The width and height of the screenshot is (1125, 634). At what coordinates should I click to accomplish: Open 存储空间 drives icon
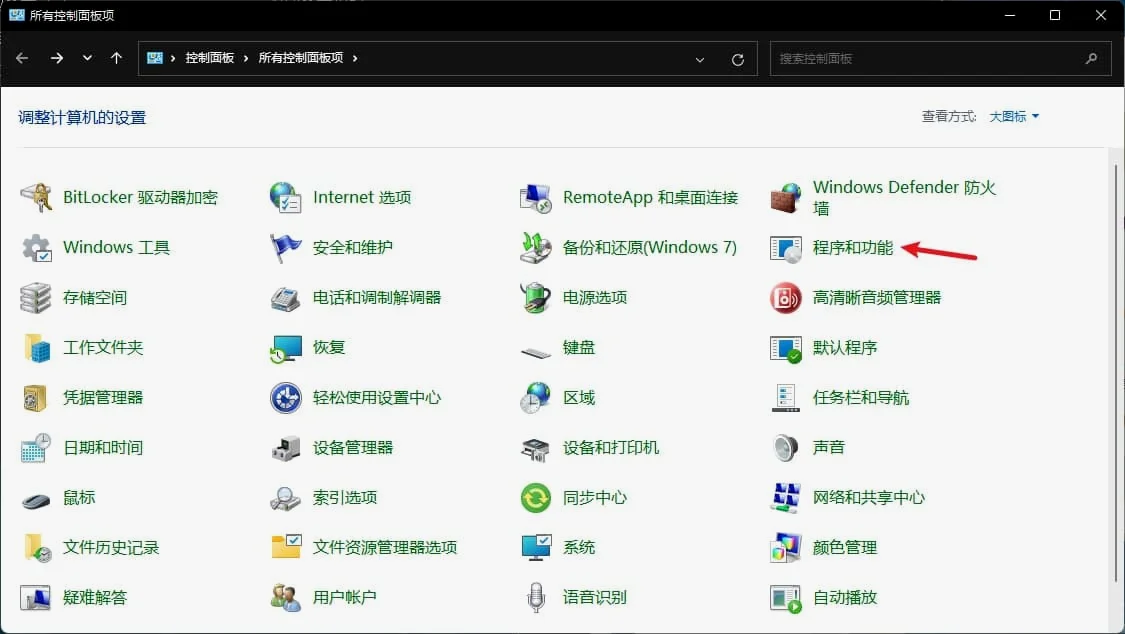coord(36,298)
